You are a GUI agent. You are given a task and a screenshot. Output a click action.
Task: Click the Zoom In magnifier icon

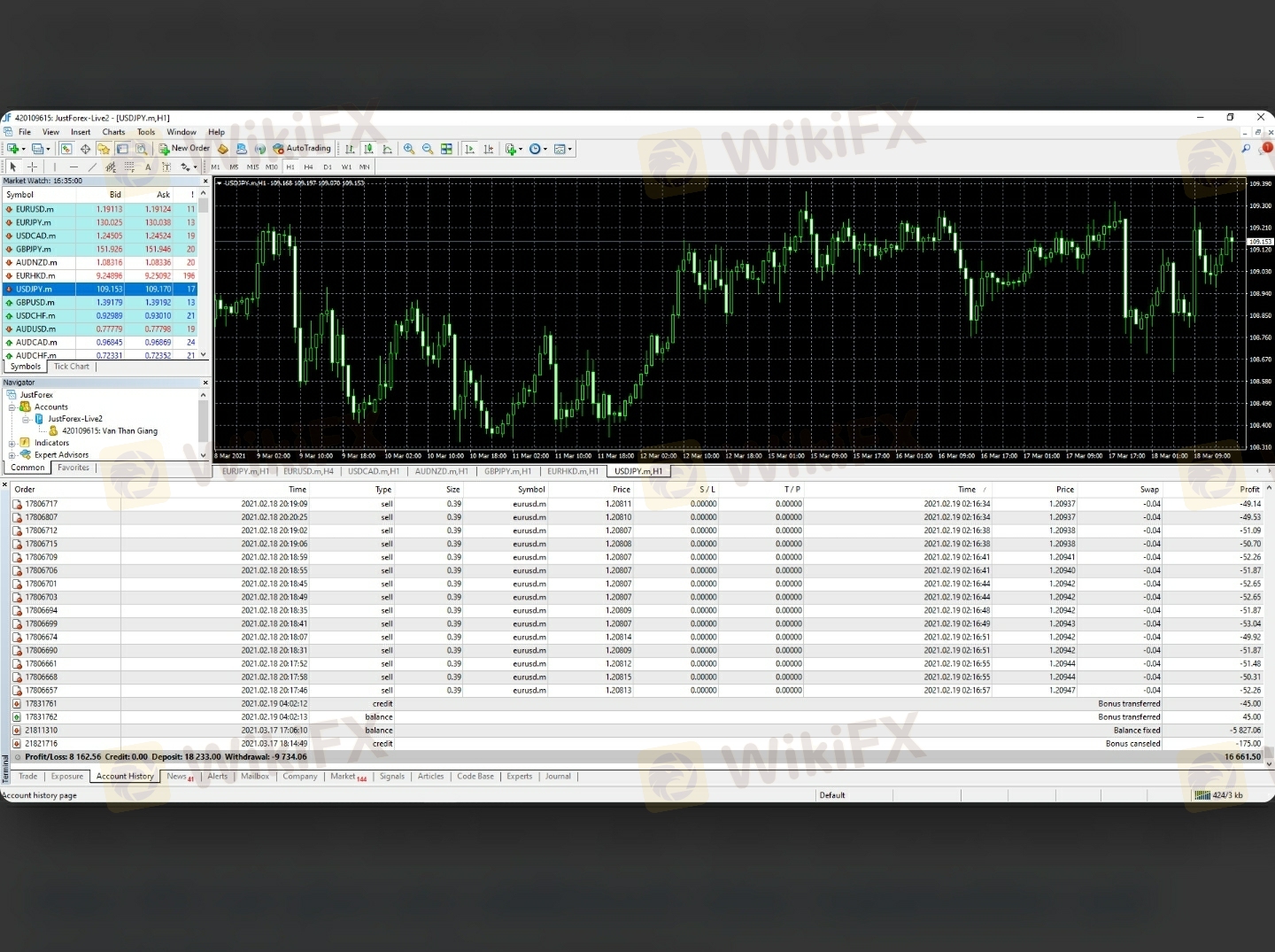(409, 149)
